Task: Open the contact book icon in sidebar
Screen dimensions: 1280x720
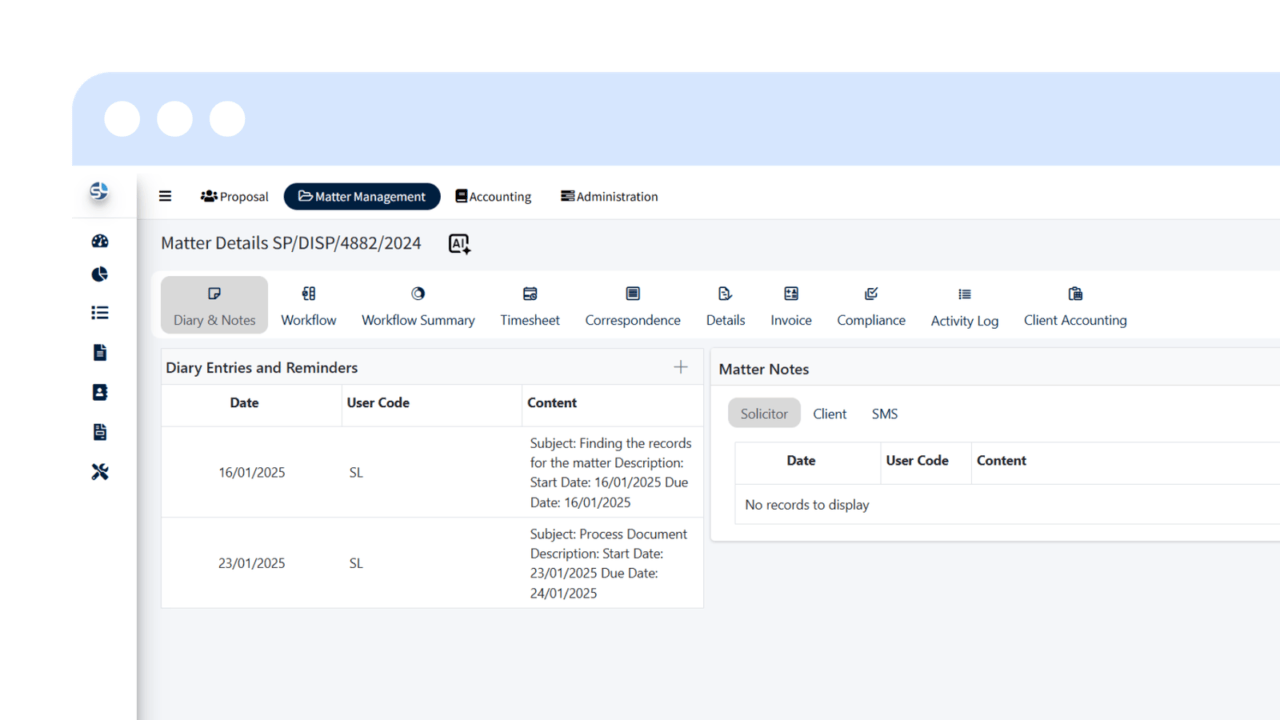Action: point(100,393)
